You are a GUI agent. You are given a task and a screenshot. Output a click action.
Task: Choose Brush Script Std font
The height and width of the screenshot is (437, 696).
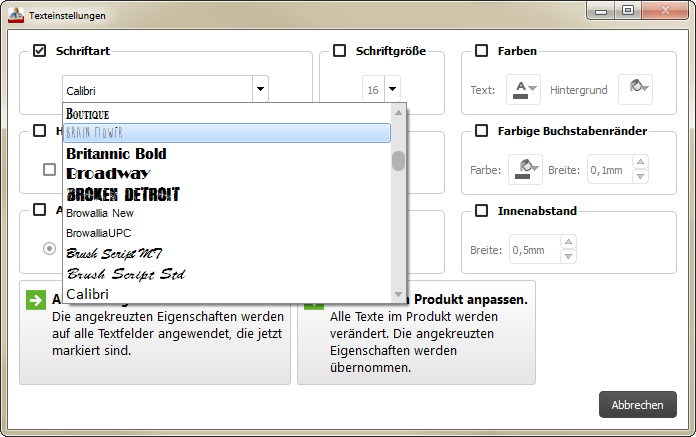227,274
